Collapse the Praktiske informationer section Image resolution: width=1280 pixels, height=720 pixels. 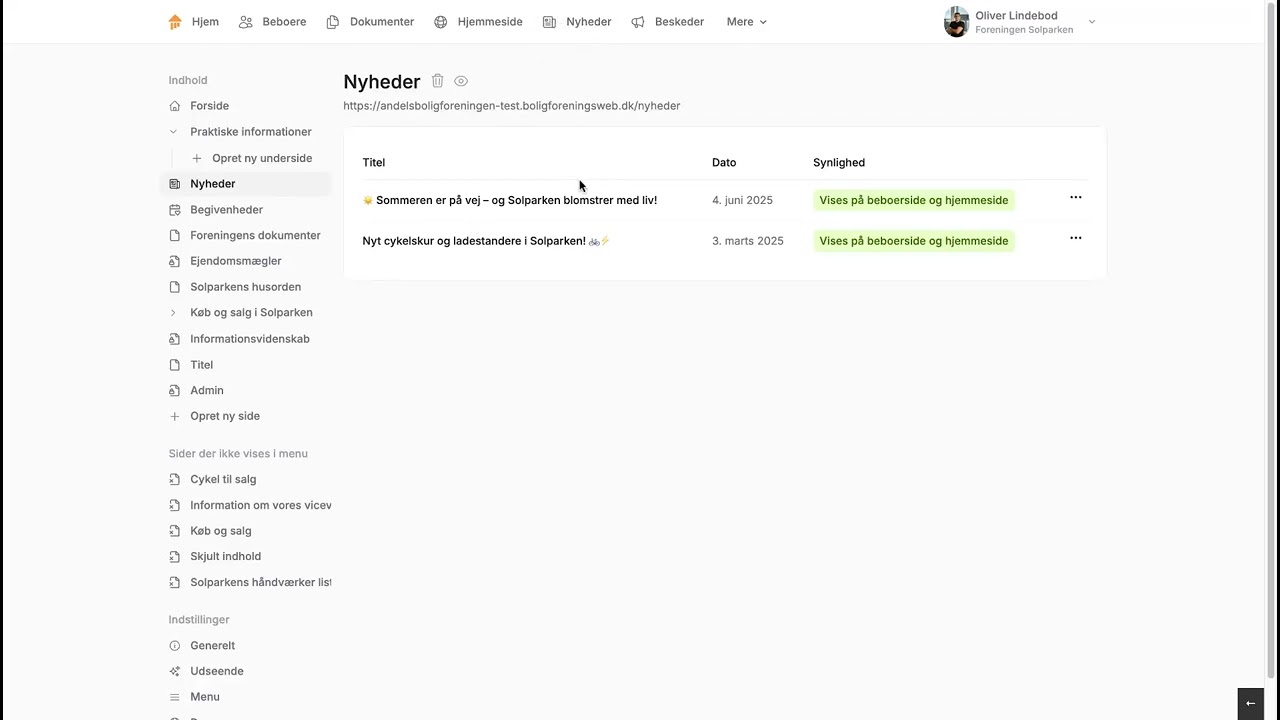[173, 132]
